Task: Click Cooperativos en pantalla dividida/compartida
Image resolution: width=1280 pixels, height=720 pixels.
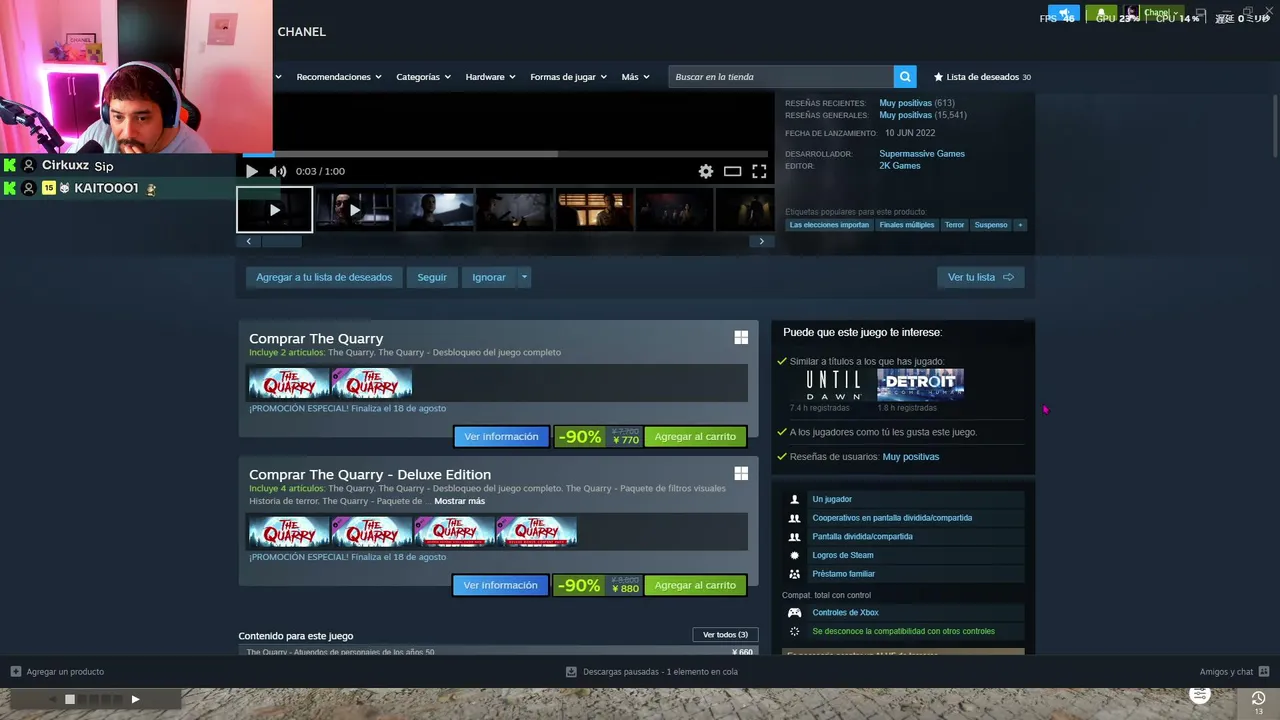Action: (x=904, y=518)
